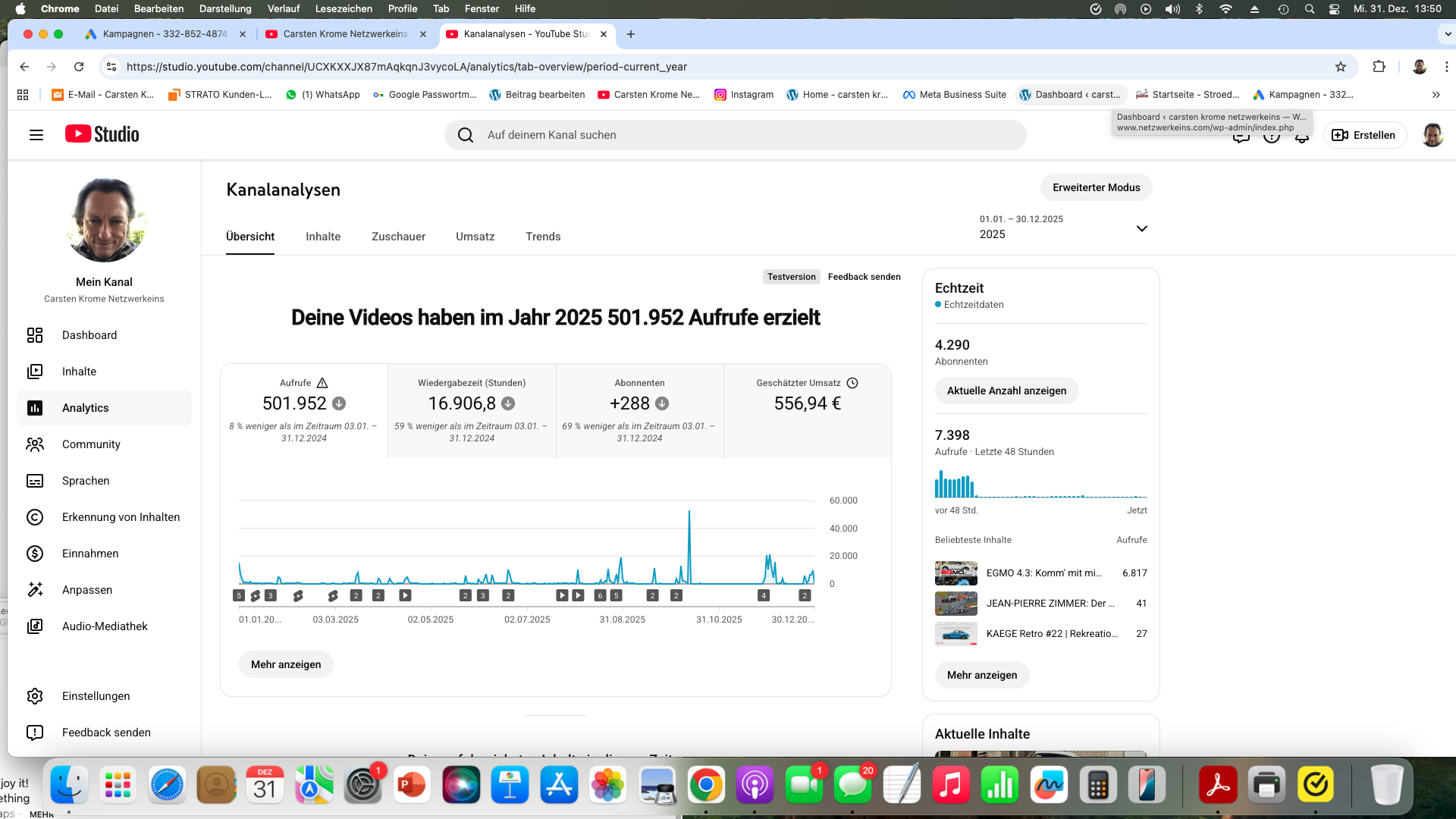Open the Umsatz analytics tab

(x=475, y=237)
